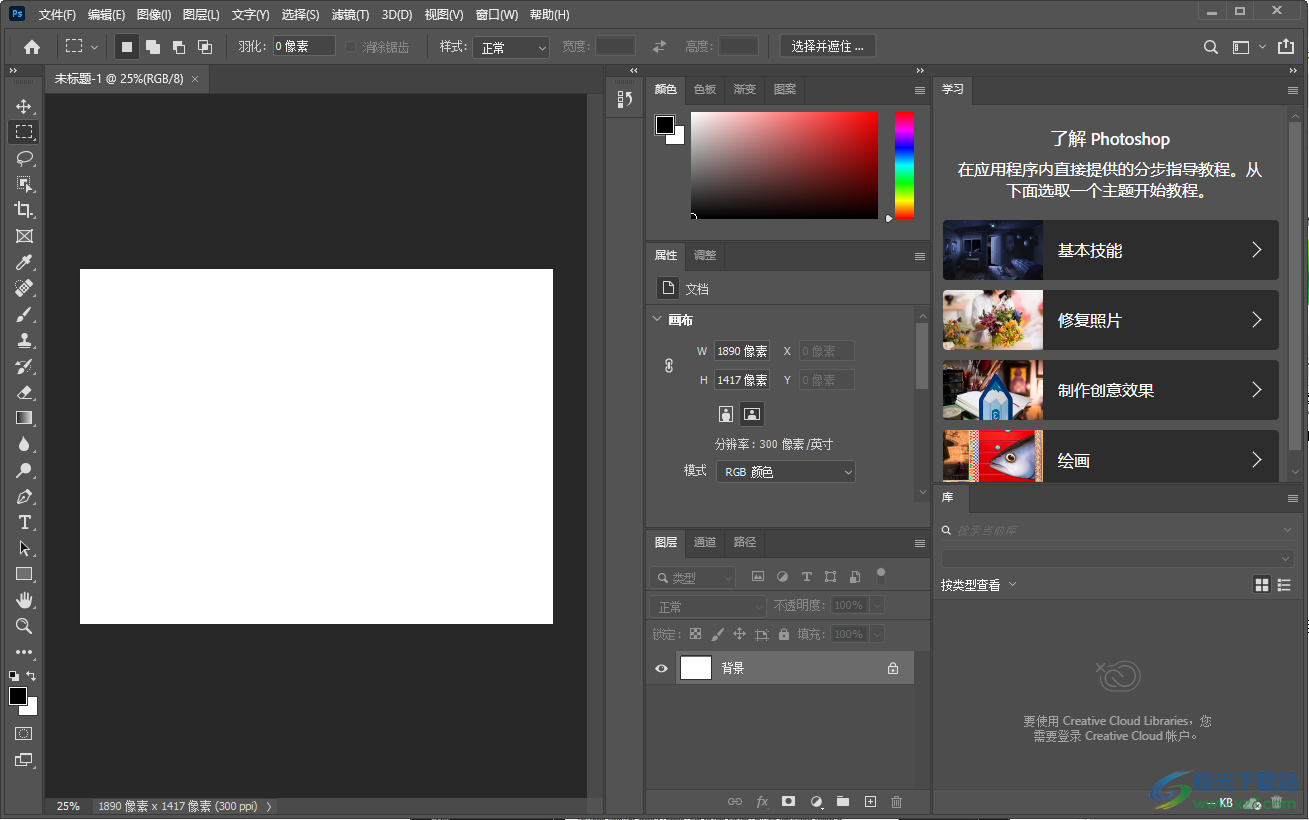Toggle the Background layer visibility eye
The height and width of the screenshot is (820, 1309).
click(x=661, y=668)
